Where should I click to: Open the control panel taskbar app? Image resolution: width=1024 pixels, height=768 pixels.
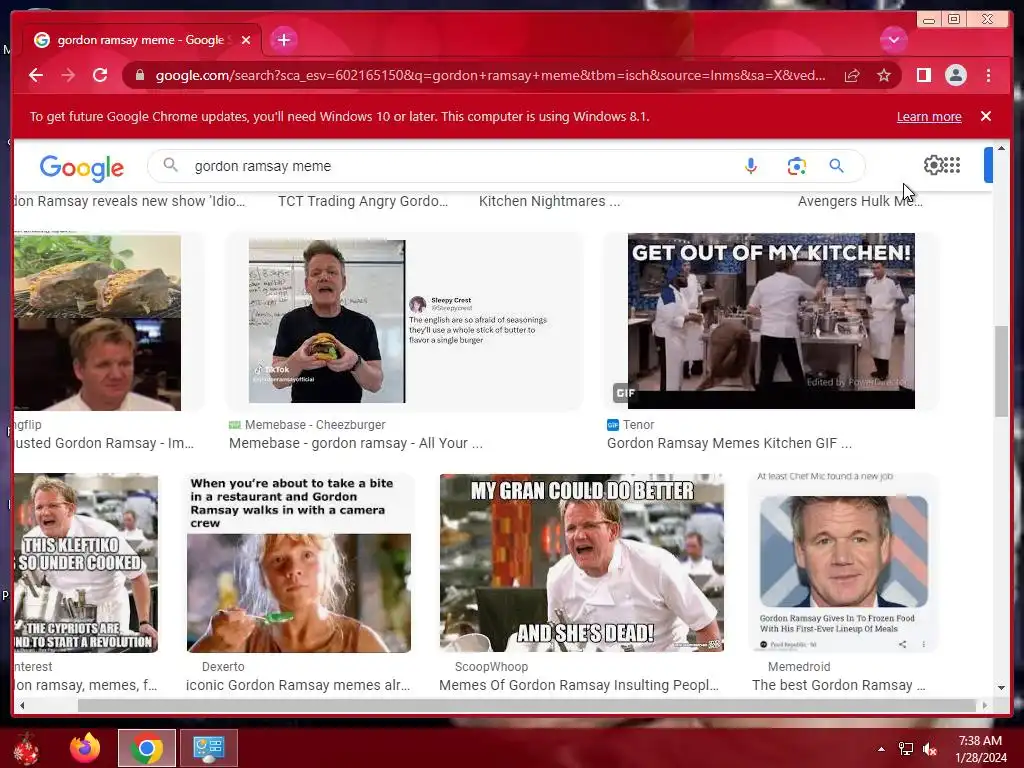tap(209, 748)
